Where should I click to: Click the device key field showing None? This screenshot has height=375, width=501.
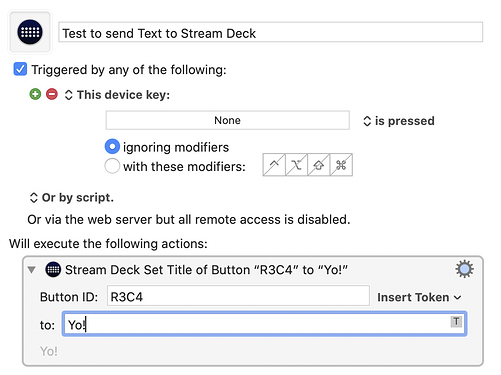click(x=228, y=120)
